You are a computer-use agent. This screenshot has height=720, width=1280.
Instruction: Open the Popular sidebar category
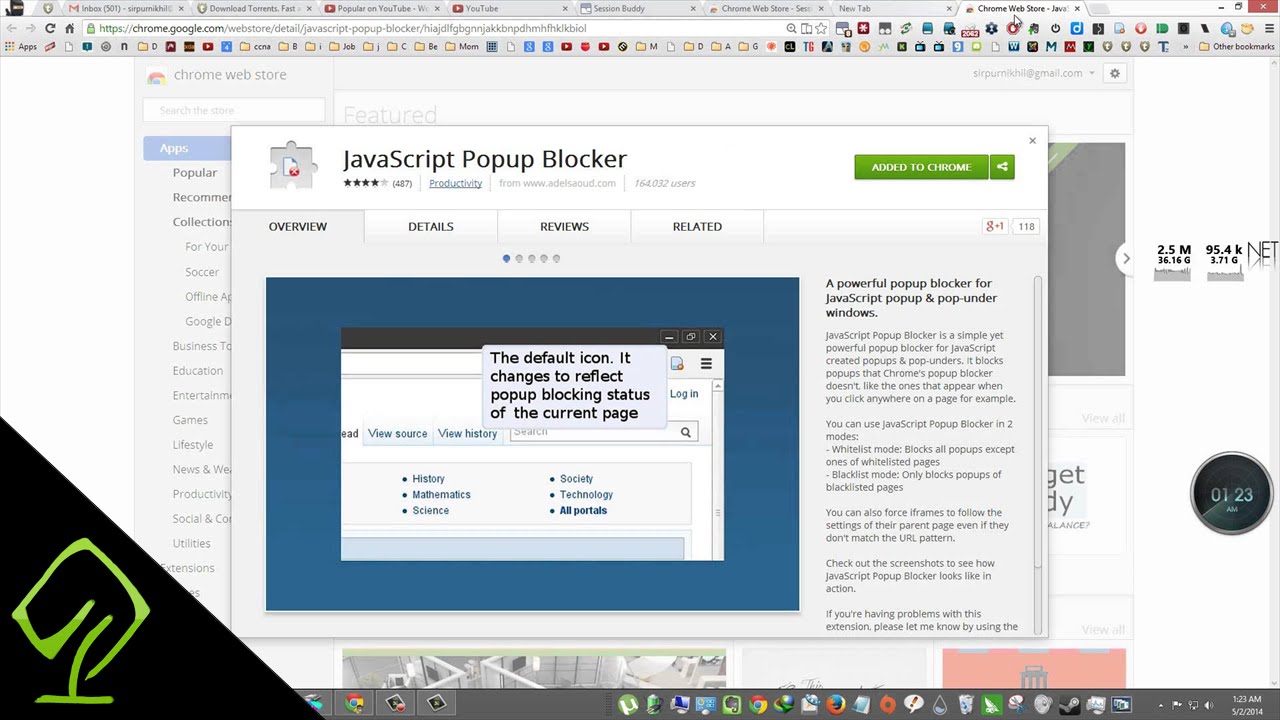195,172
